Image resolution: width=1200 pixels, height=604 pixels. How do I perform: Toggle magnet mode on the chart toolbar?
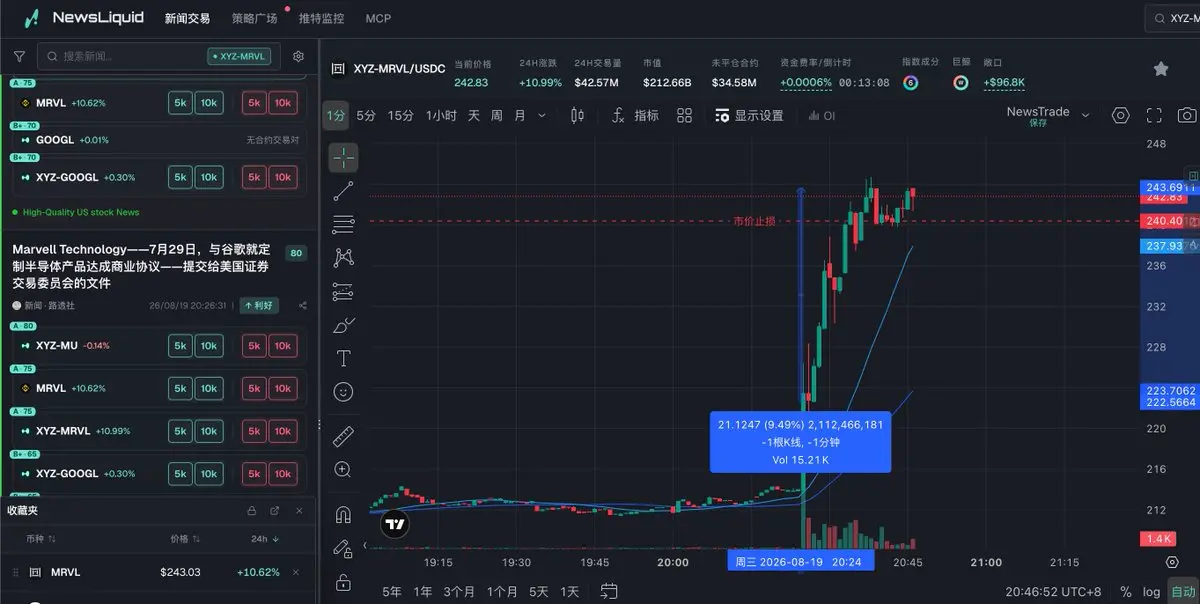(343, 514)
